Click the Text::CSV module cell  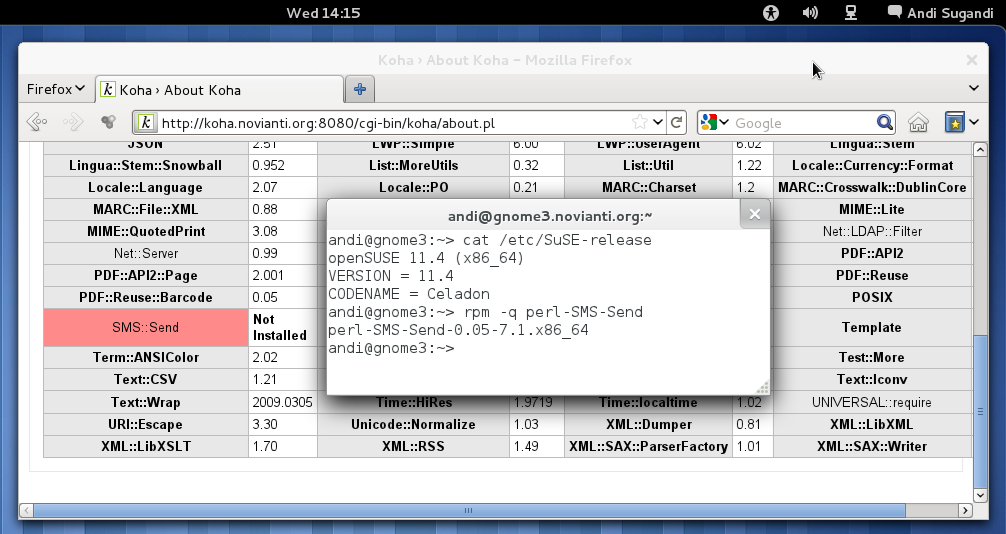(146, 379)
